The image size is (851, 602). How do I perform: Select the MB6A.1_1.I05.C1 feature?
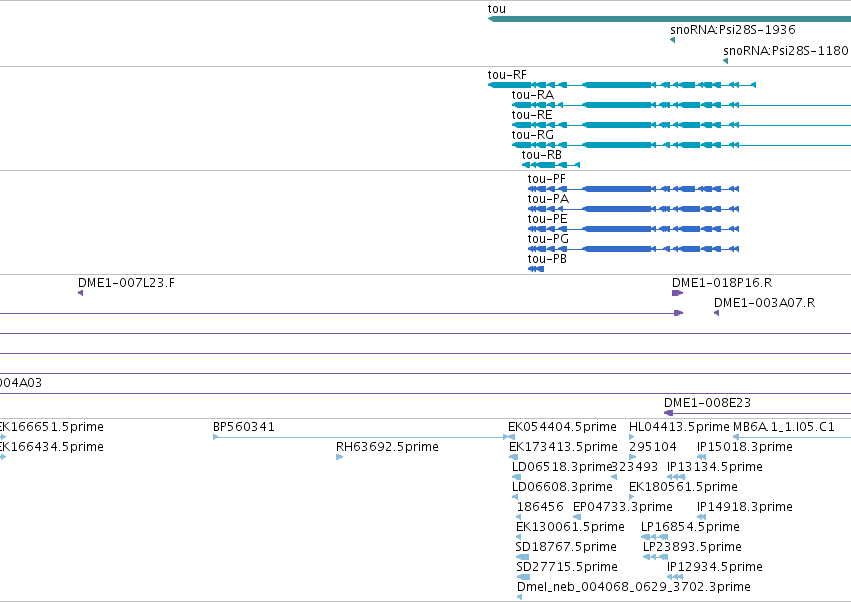click(x=792, y=437)
